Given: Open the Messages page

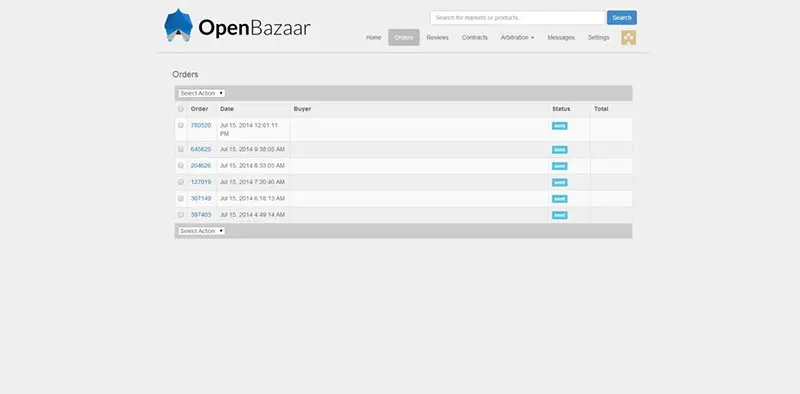Looking at the screenshot, I should [x=561, y=38].
